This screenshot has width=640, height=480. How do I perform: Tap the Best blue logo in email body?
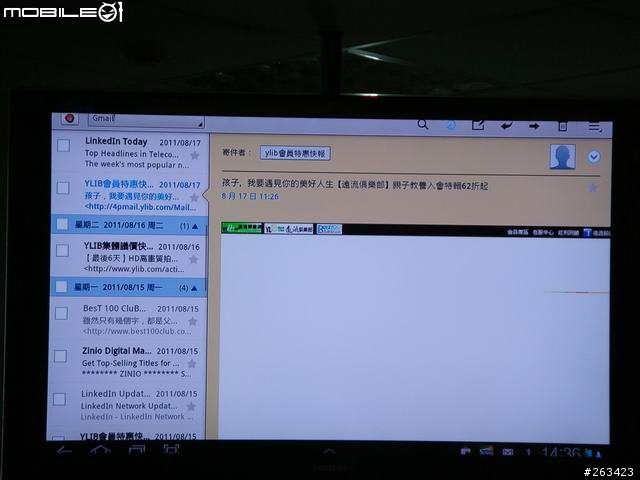329,229
